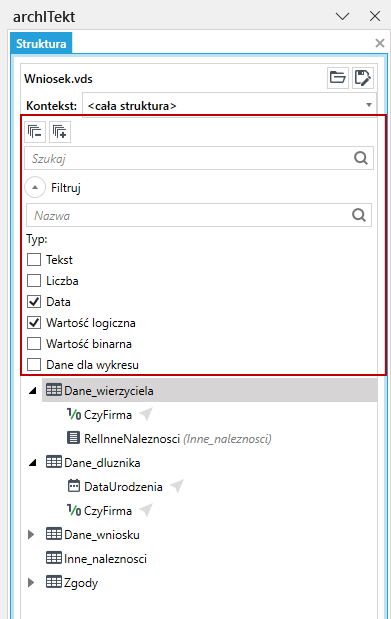Close the Struktura tab
The height and width of the screenshot is (619, 391).
[380, 43]
